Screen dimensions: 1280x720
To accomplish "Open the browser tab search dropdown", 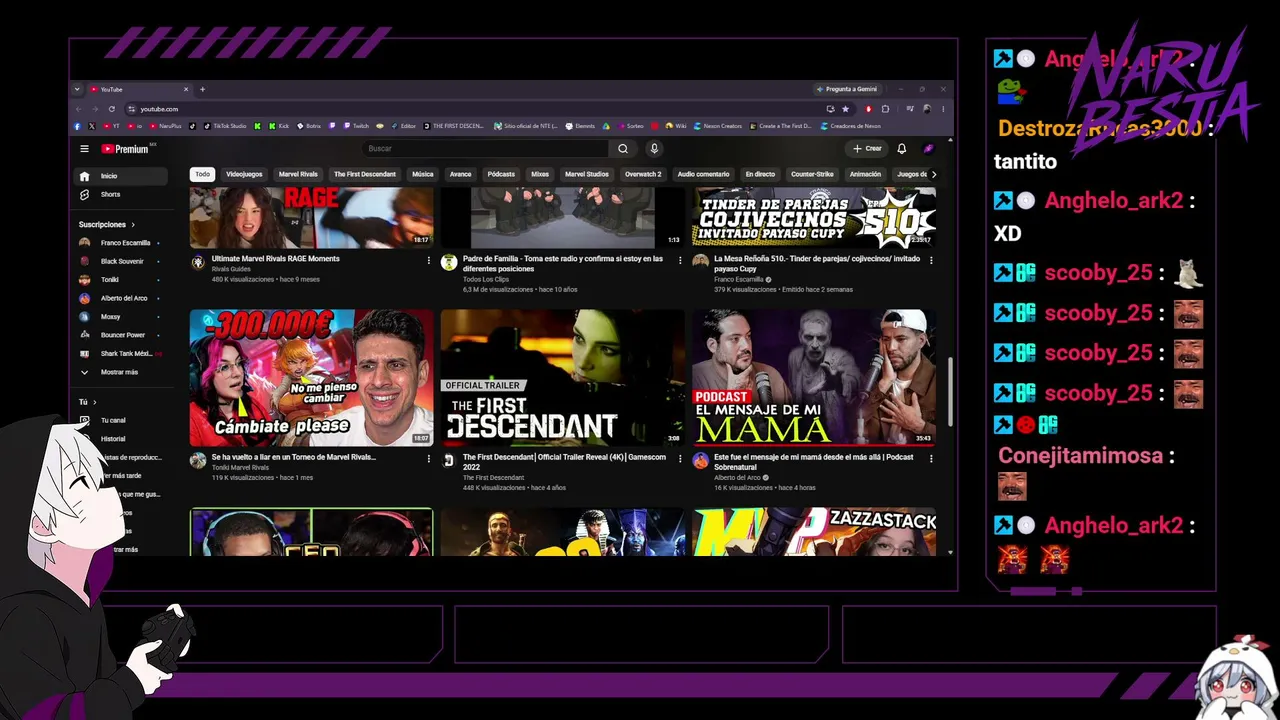I will coord(77,89).
